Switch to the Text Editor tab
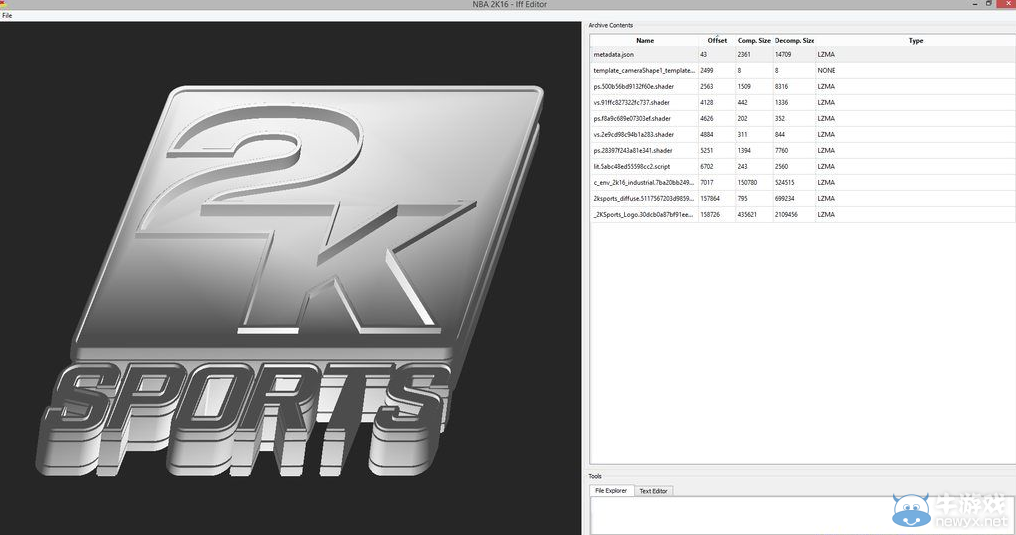This screenshot has height=535, width=1016. point(653,491)
